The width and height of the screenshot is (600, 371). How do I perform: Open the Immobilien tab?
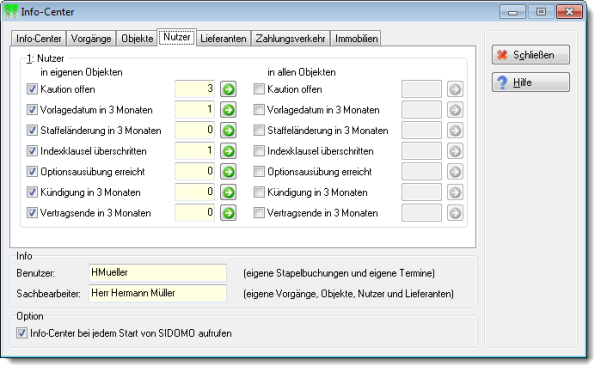pos(356,39)
